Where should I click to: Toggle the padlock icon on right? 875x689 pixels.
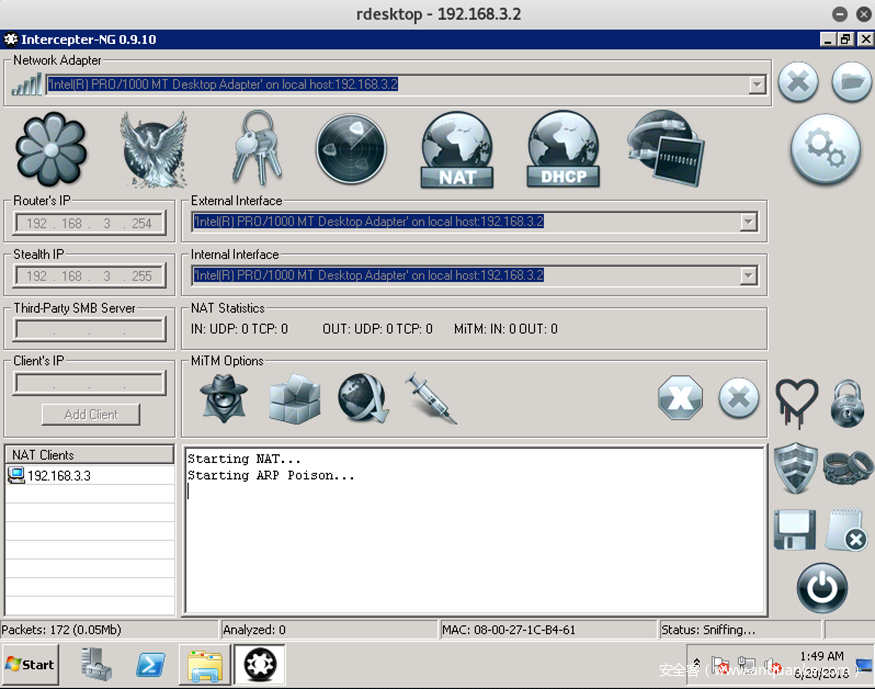[848, 402]
